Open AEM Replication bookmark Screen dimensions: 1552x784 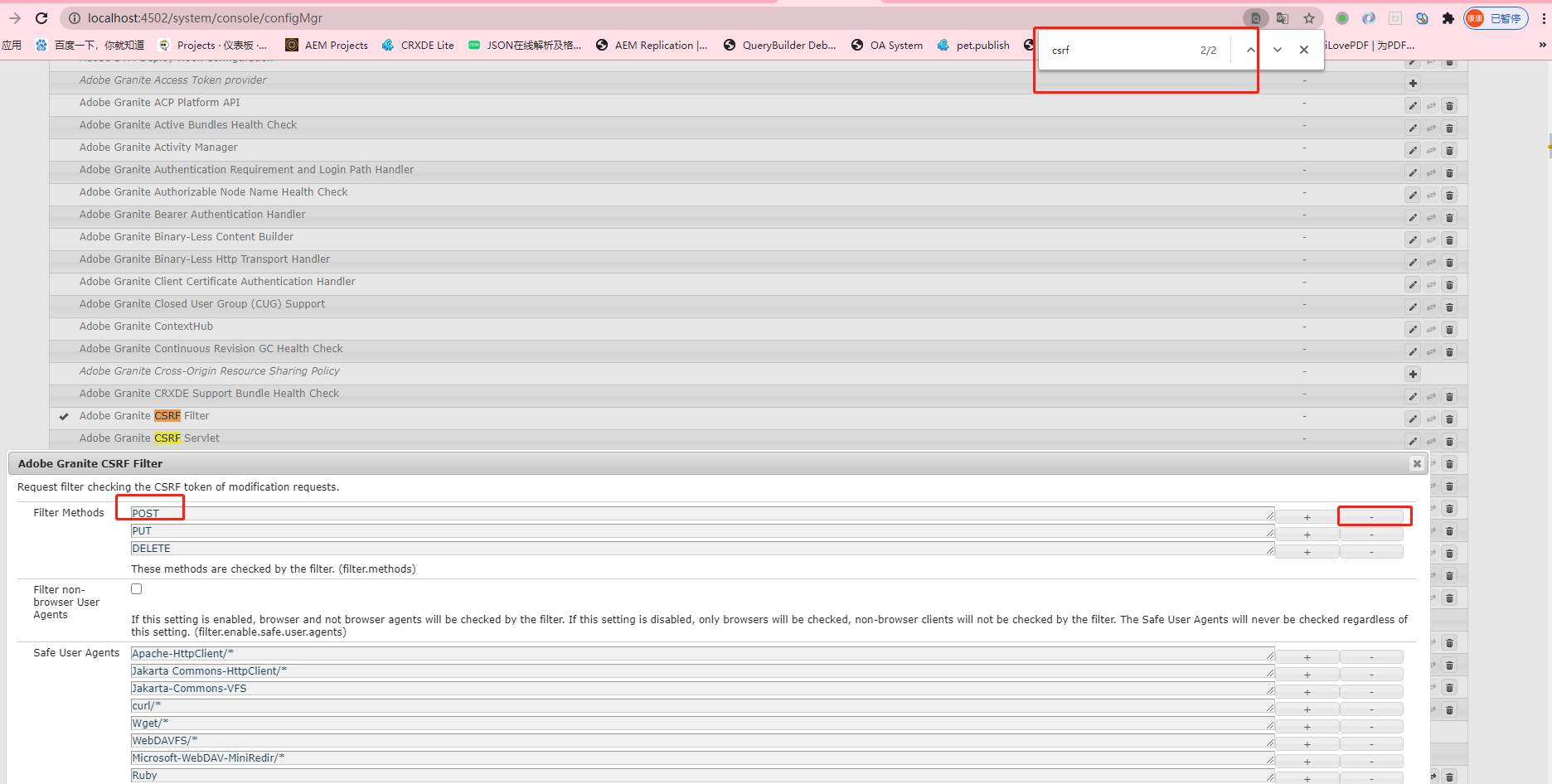tap(652, 45)
